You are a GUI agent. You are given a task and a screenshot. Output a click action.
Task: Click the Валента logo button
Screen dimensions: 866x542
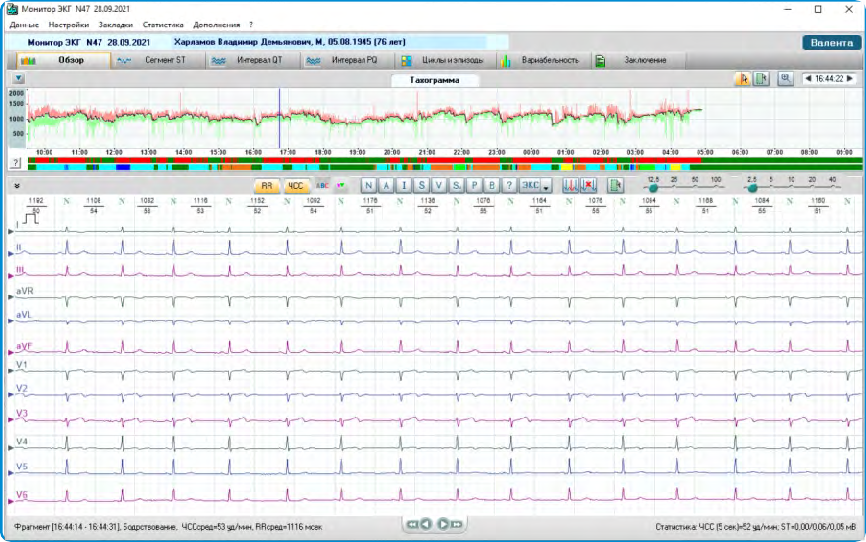831,42
